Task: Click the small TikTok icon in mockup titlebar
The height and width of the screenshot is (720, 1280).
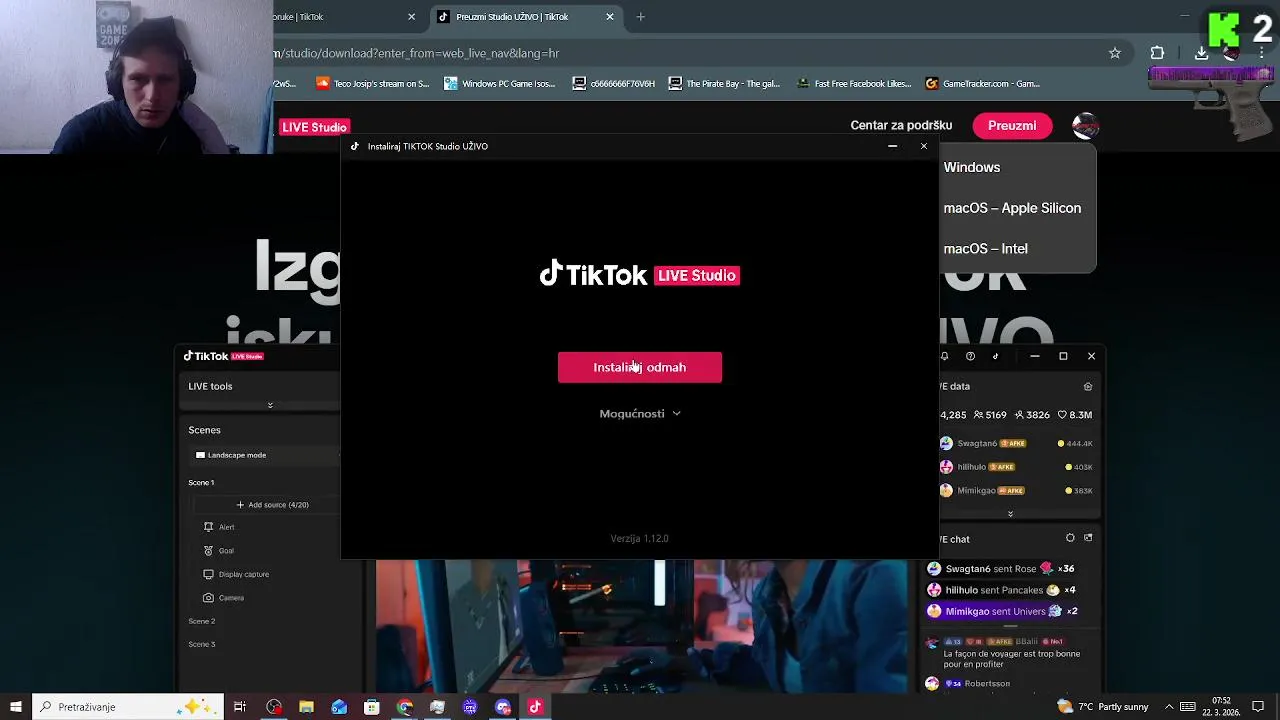Action: click(995, 356)
